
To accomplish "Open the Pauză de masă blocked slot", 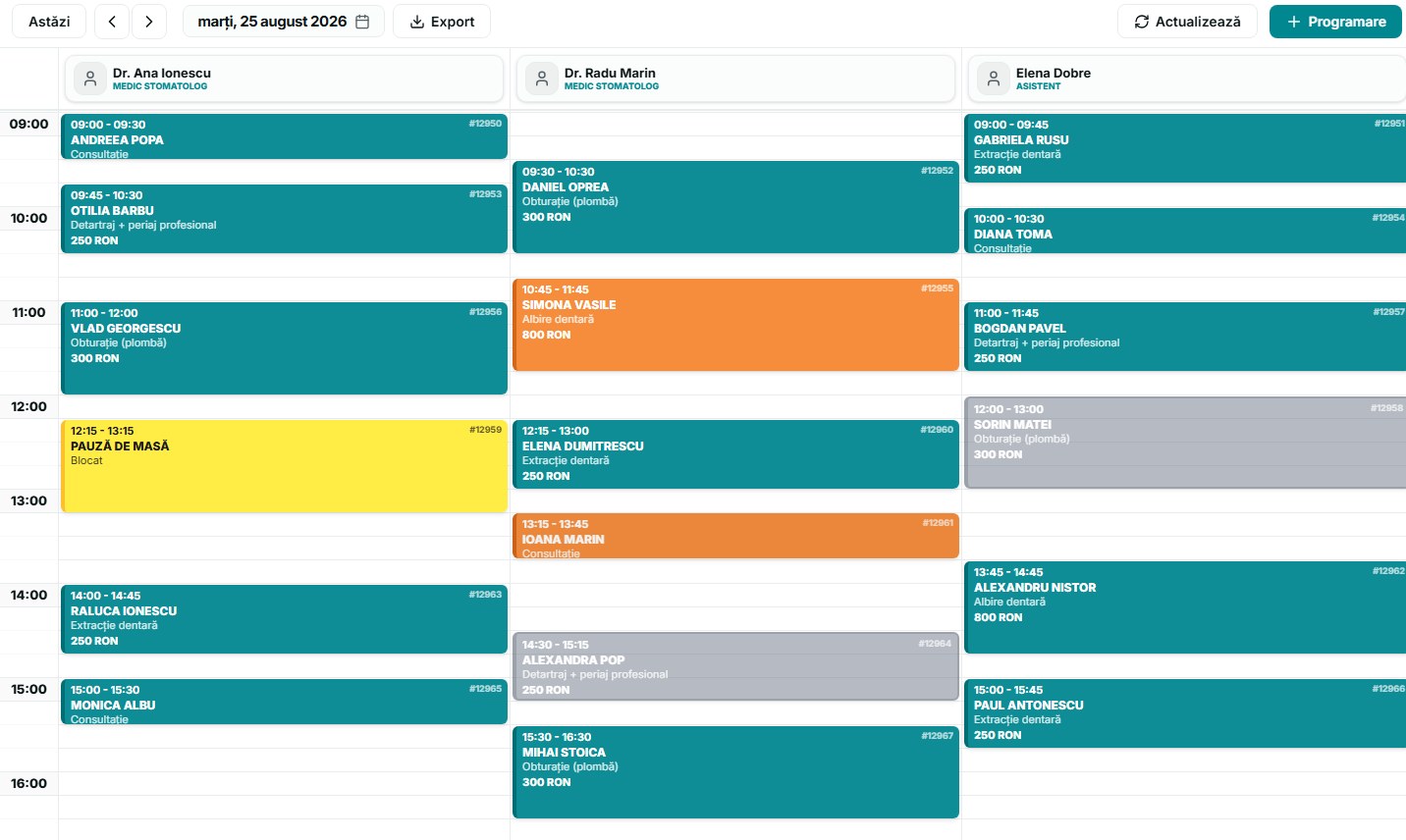I will pos(284,466).
